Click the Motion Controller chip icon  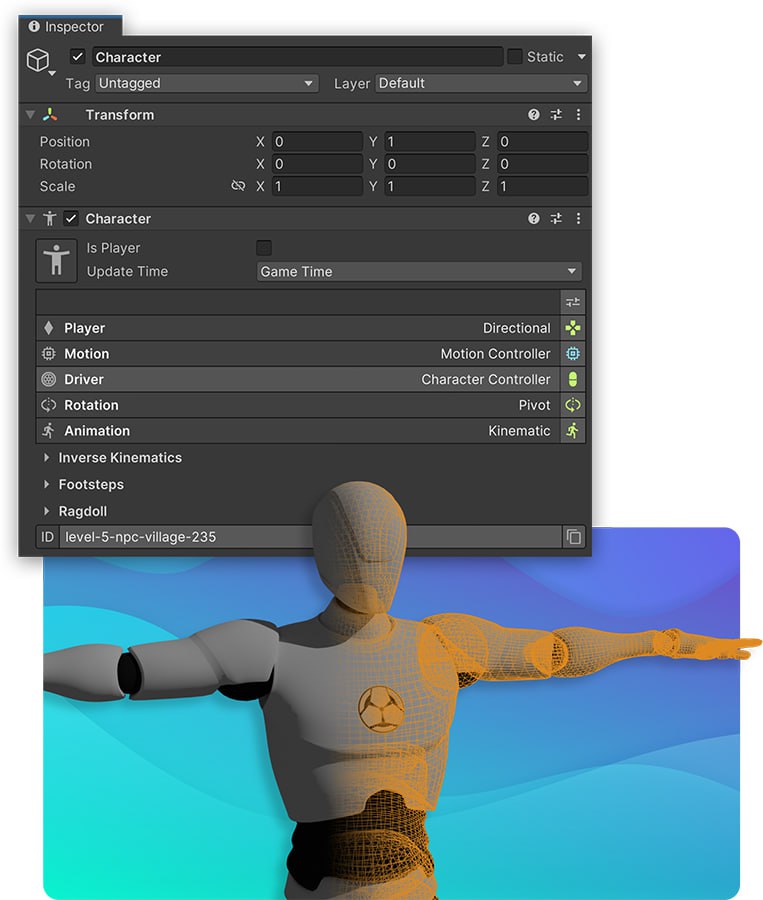pos(572,354)
